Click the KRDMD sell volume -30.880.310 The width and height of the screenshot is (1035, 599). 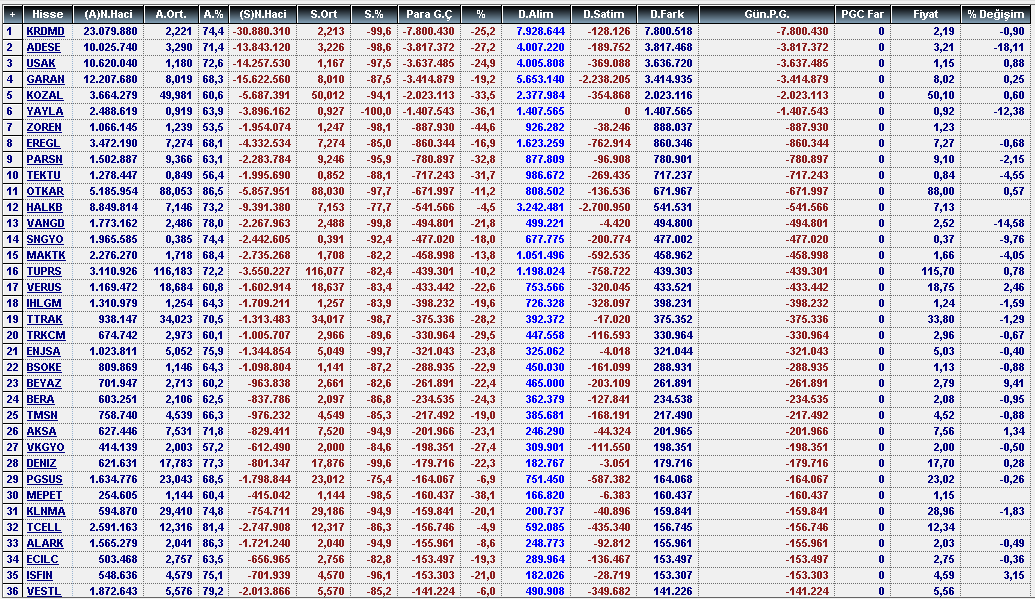coord(263,31)
